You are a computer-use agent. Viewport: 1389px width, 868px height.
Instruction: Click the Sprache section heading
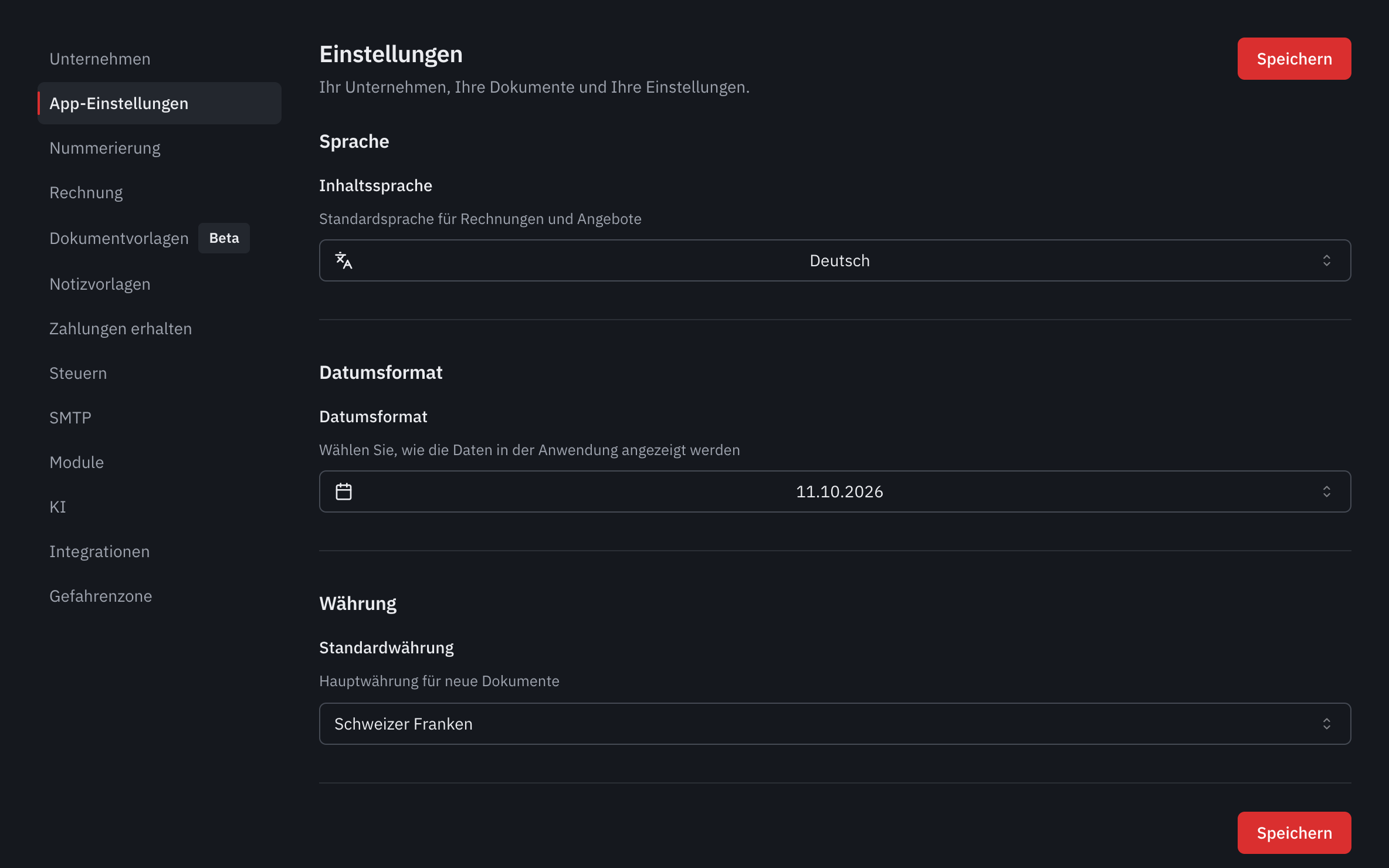(x=354, y=141)
